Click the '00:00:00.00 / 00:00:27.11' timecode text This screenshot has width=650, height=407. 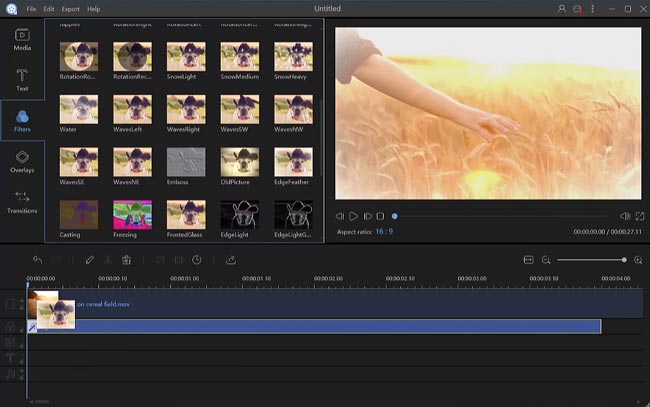pyautogui.click(x=607, y=232)
